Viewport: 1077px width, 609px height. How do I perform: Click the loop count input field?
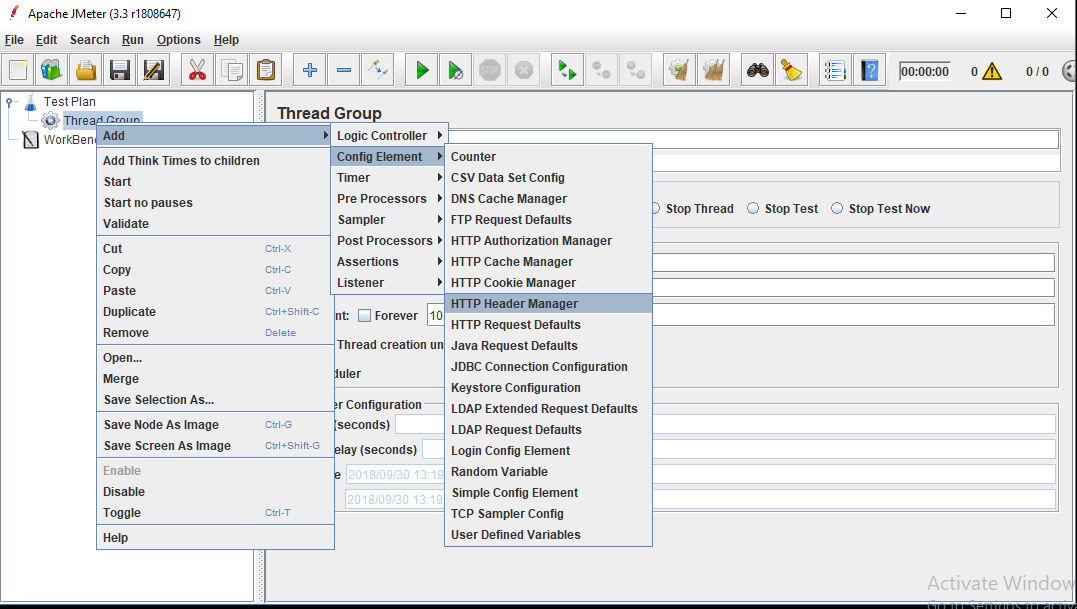pos(438,315)
